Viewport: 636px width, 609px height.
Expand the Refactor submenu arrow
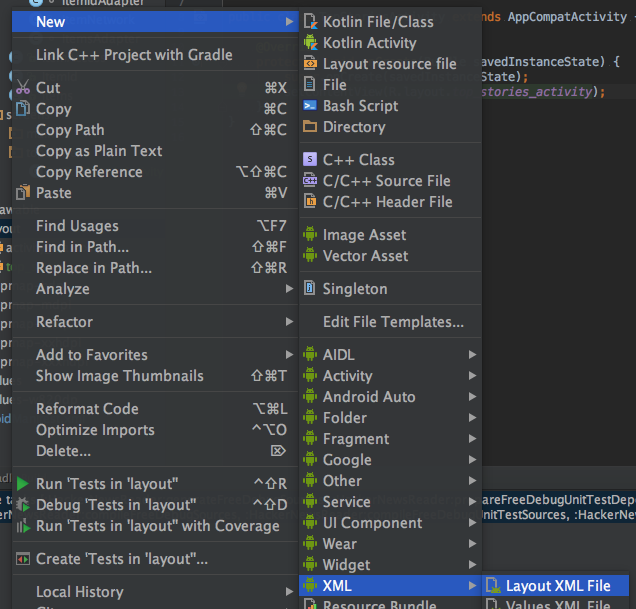(x=289, y=322)
